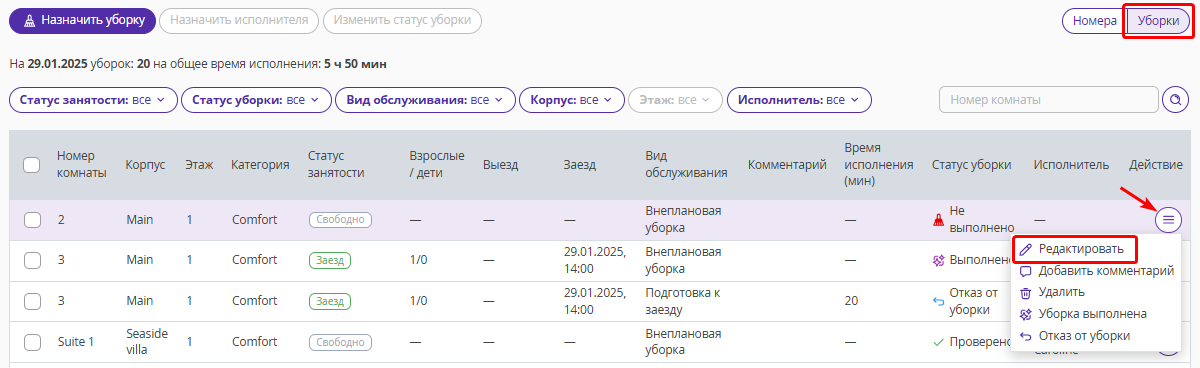1200x368 pixels.
Task: Click the trash icon beside Удалить
Action: (x=1025, y=292)
